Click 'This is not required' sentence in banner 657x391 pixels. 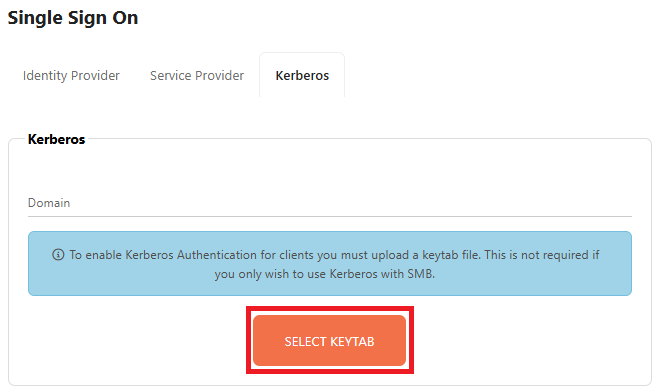coord(536,255)
